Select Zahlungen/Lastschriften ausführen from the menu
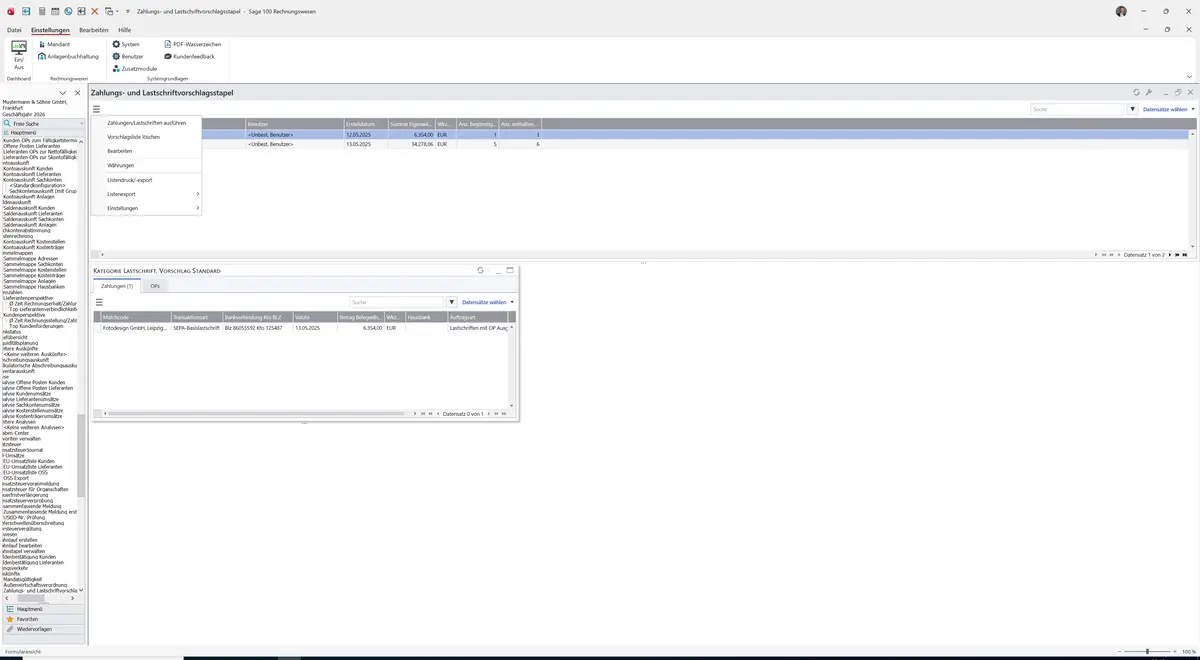The image size is (1200, 660). click(x=147, y=123)
